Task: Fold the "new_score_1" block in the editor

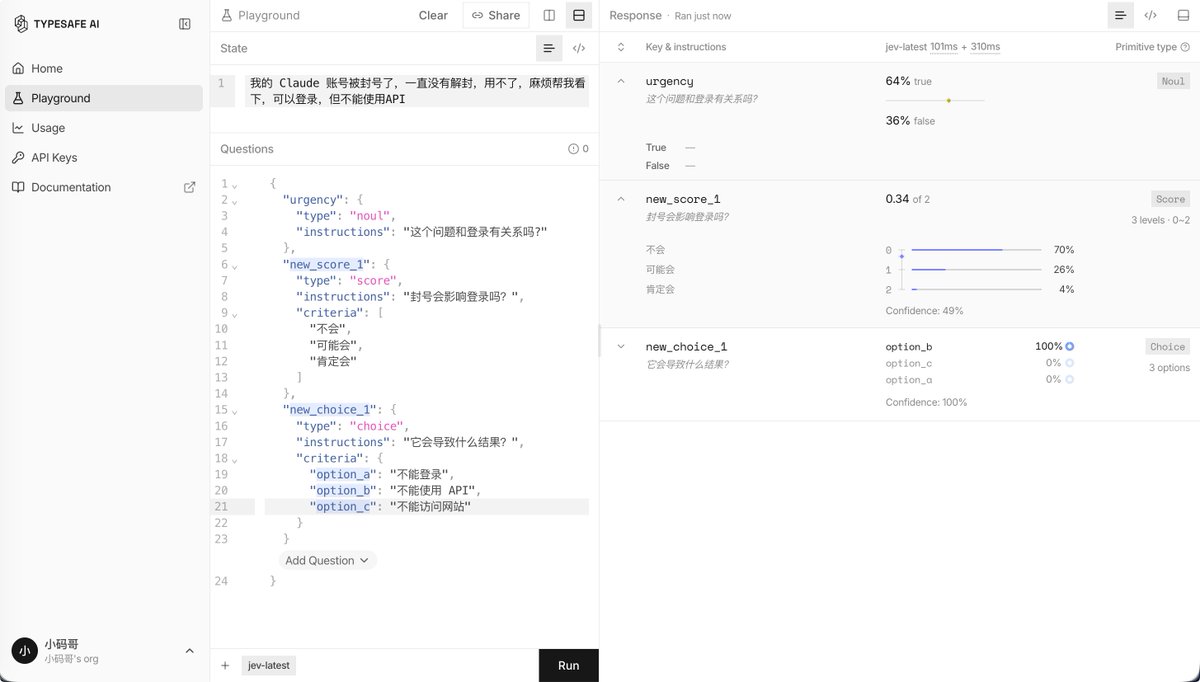Action: pos(235,265)
